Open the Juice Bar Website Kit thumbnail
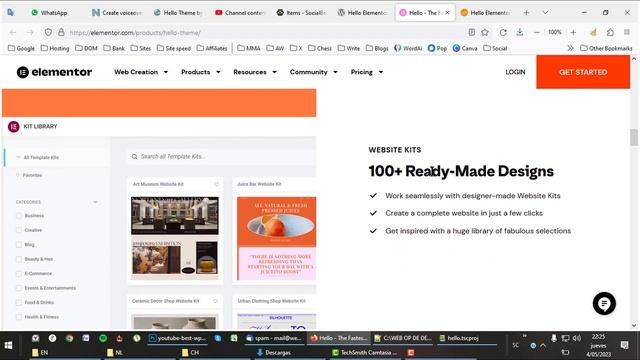 tap(276, 238)
